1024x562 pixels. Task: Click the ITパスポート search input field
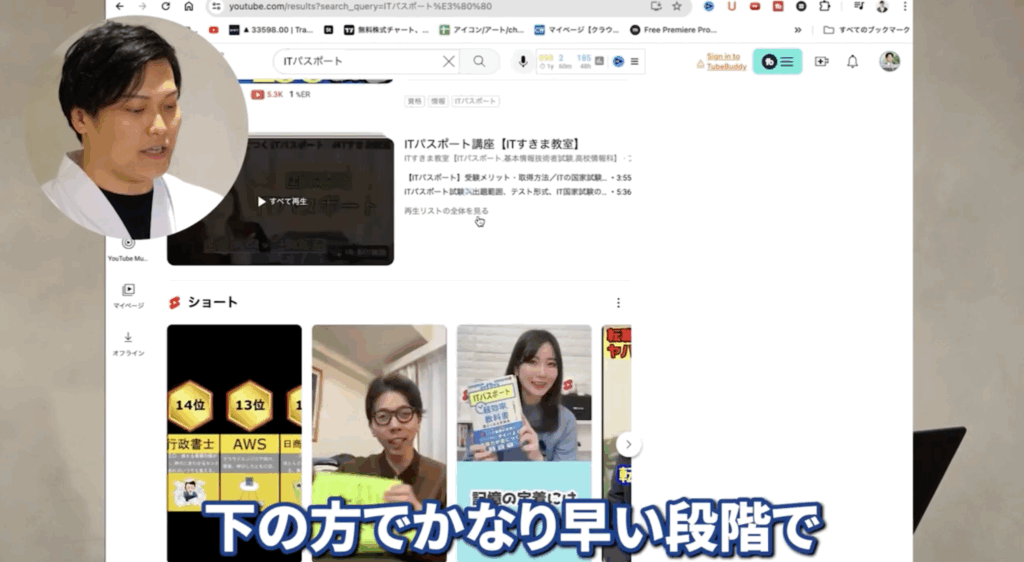(355, 62)
